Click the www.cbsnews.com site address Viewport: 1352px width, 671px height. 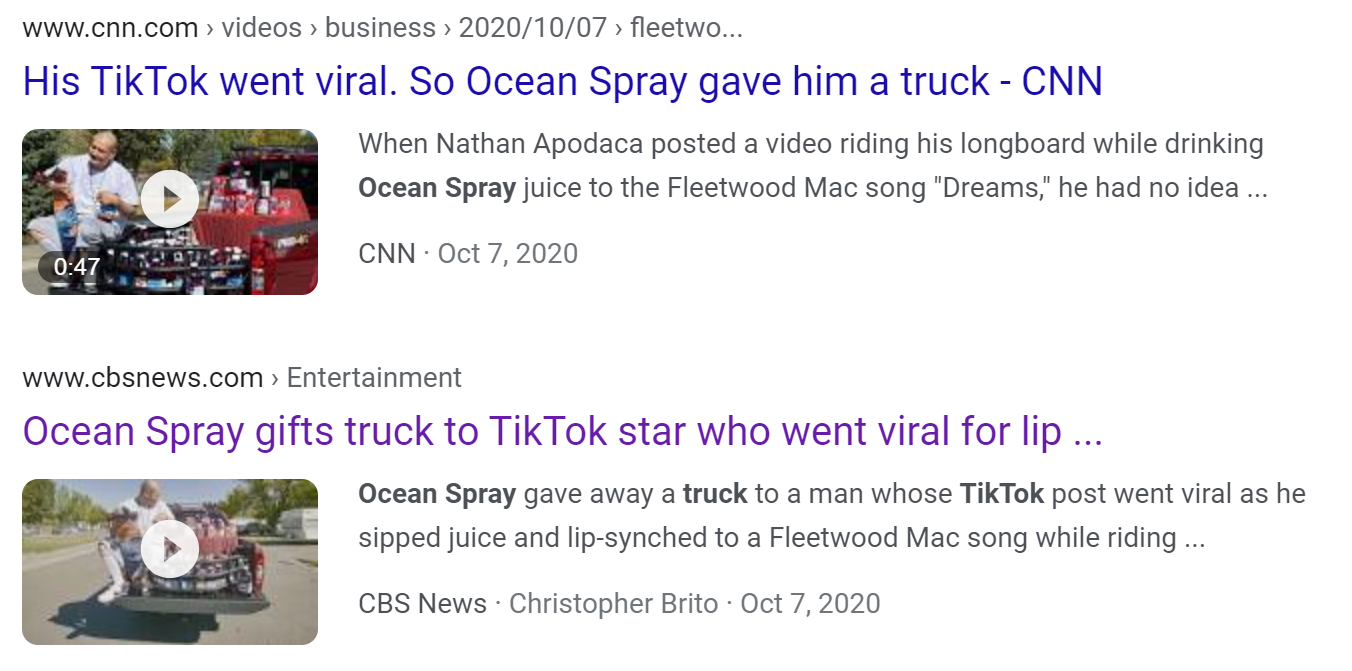142,378
